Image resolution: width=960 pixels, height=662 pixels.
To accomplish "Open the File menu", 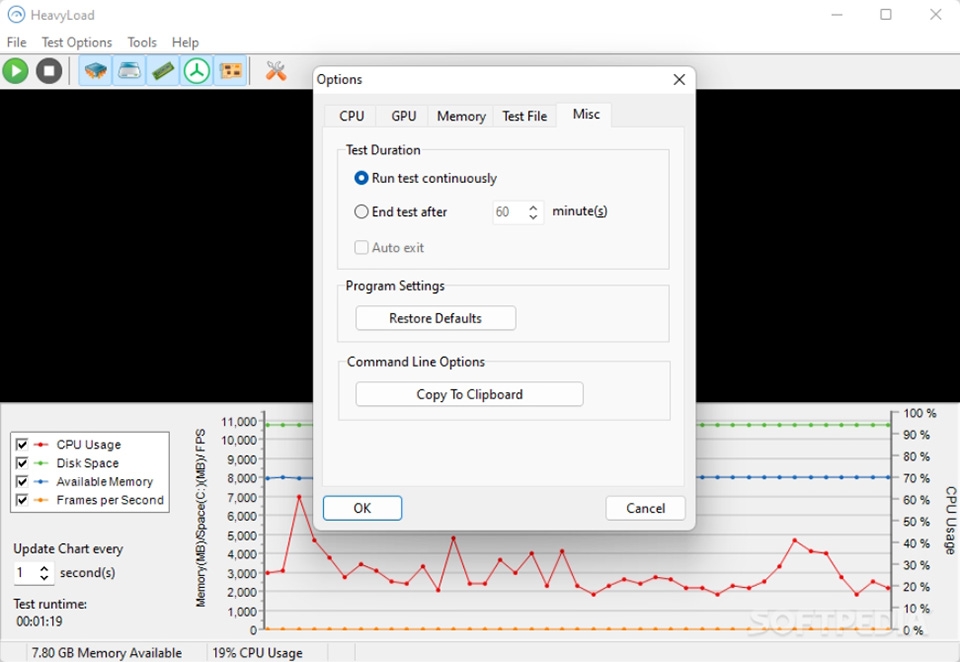I will (17, 42).
